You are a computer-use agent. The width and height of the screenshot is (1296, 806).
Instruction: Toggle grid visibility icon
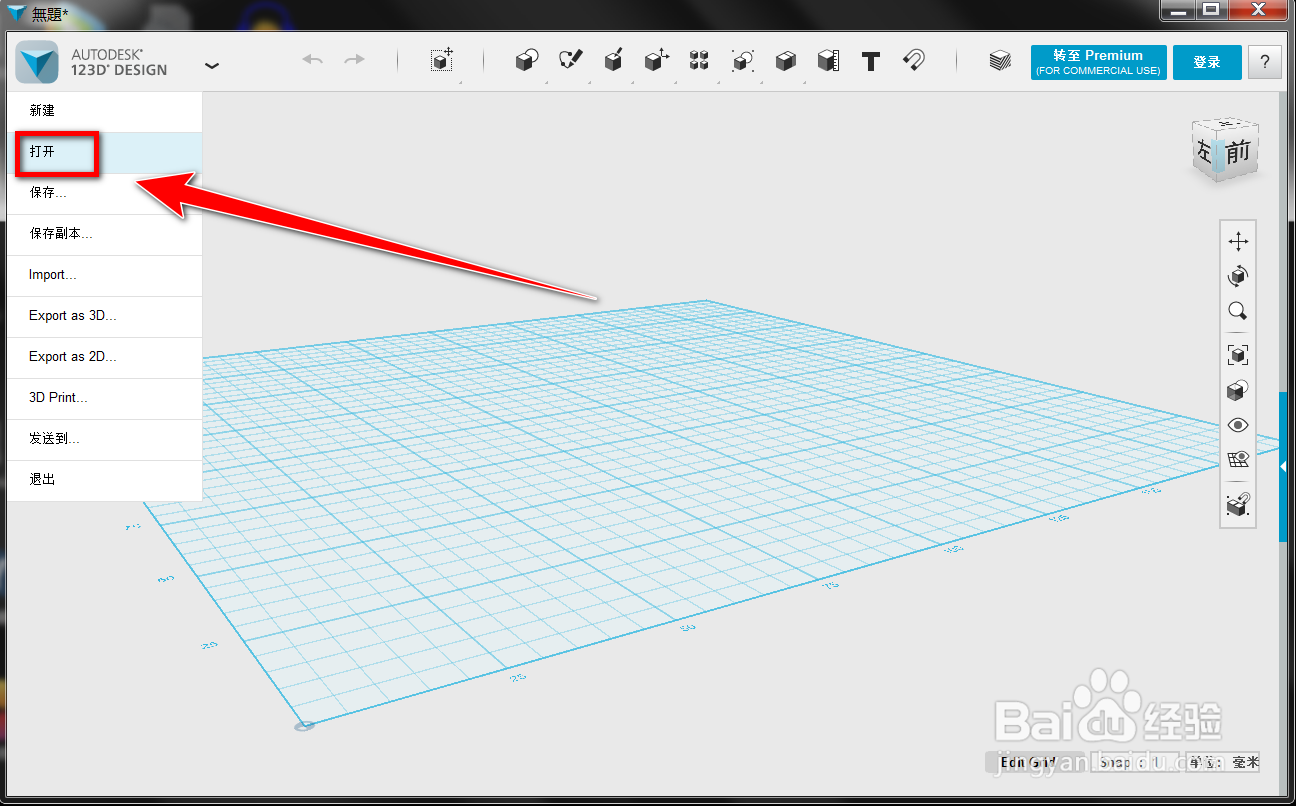[1238, 460]
